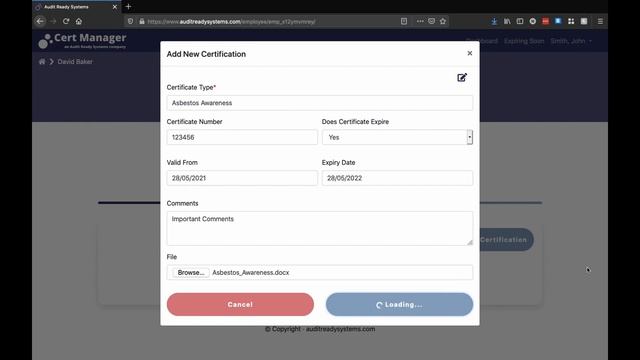Click the four-squares grid extension icon
The image size is (640, 360).
(x=571, y=21)
